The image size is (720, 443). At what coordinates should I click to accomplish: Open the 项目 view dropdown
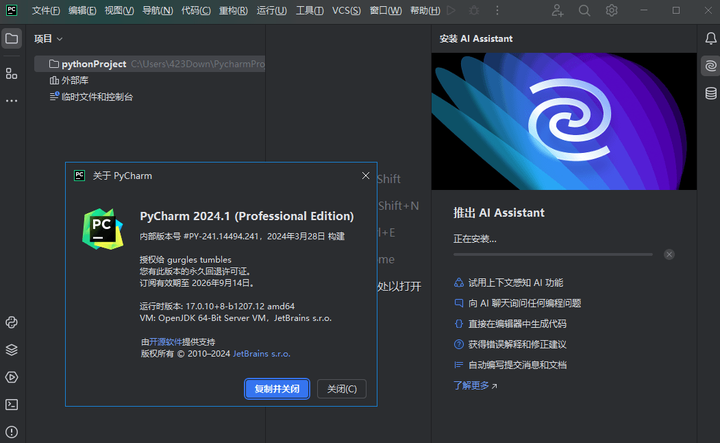[x=48, y=39]
